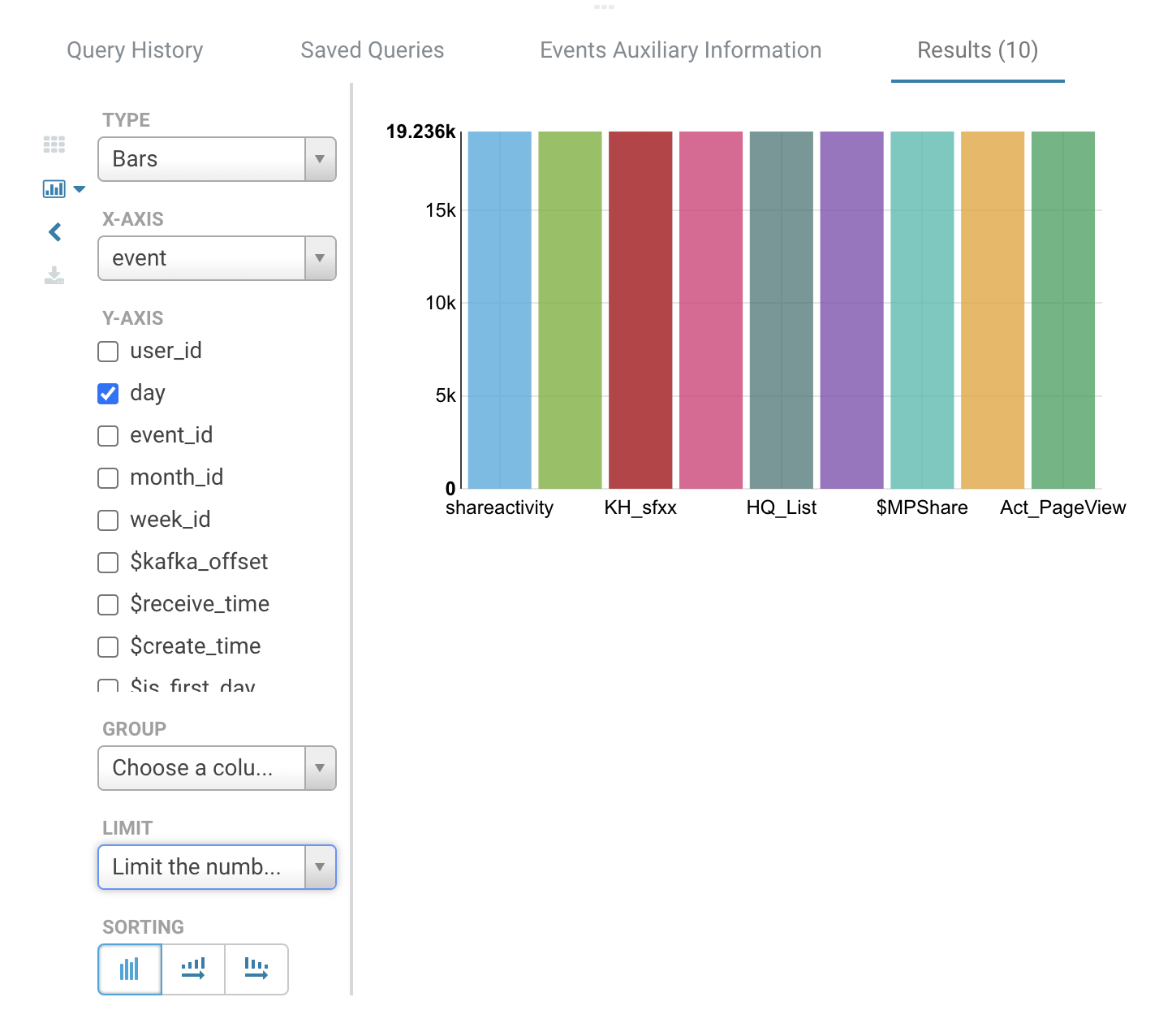Sort bars in descending order
Screen dimensions: 1172x1036
point(256,969)
